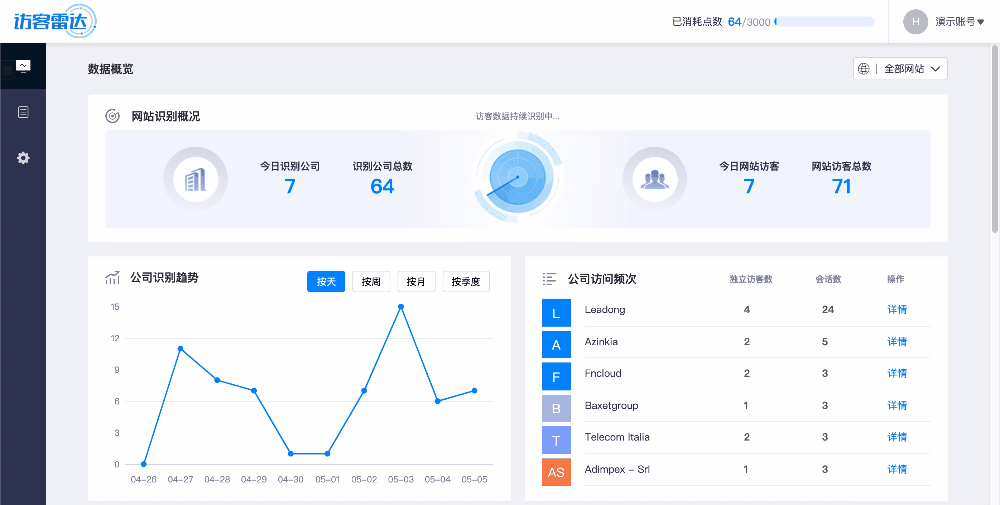This screenshot has width=1000, height=505.
Task: Open the dashboard monitor icon in sidebar
Action: point(23,66)
